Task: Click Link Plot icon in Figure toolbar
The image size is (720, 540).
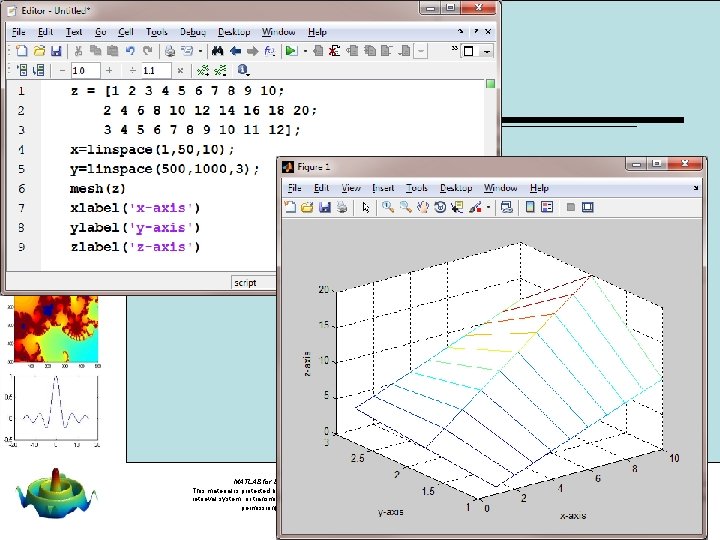Action: [506, 207]
